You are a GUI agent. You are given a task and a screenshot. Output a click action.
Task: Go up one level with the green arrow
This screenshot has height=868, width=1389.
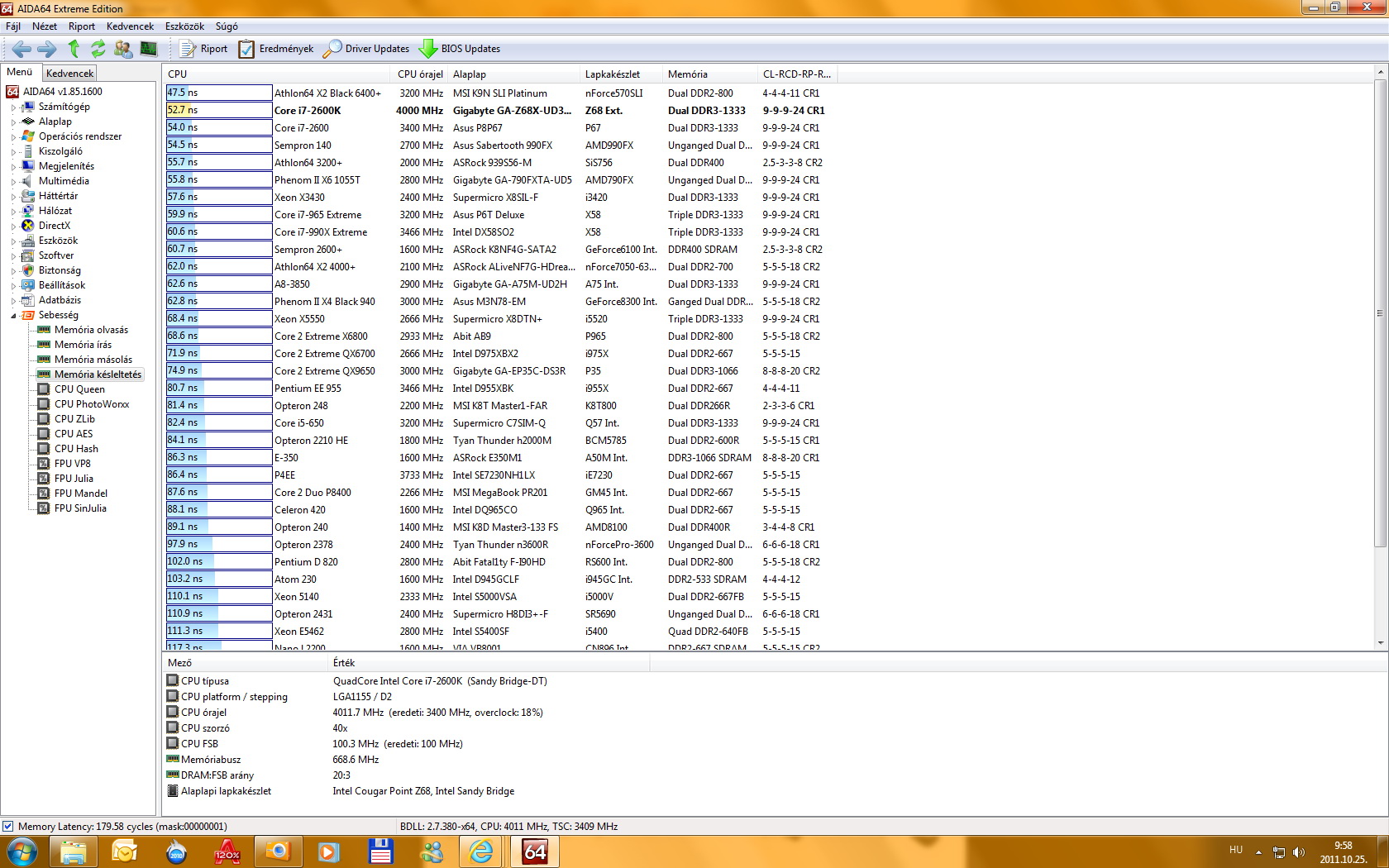[74, 49]
